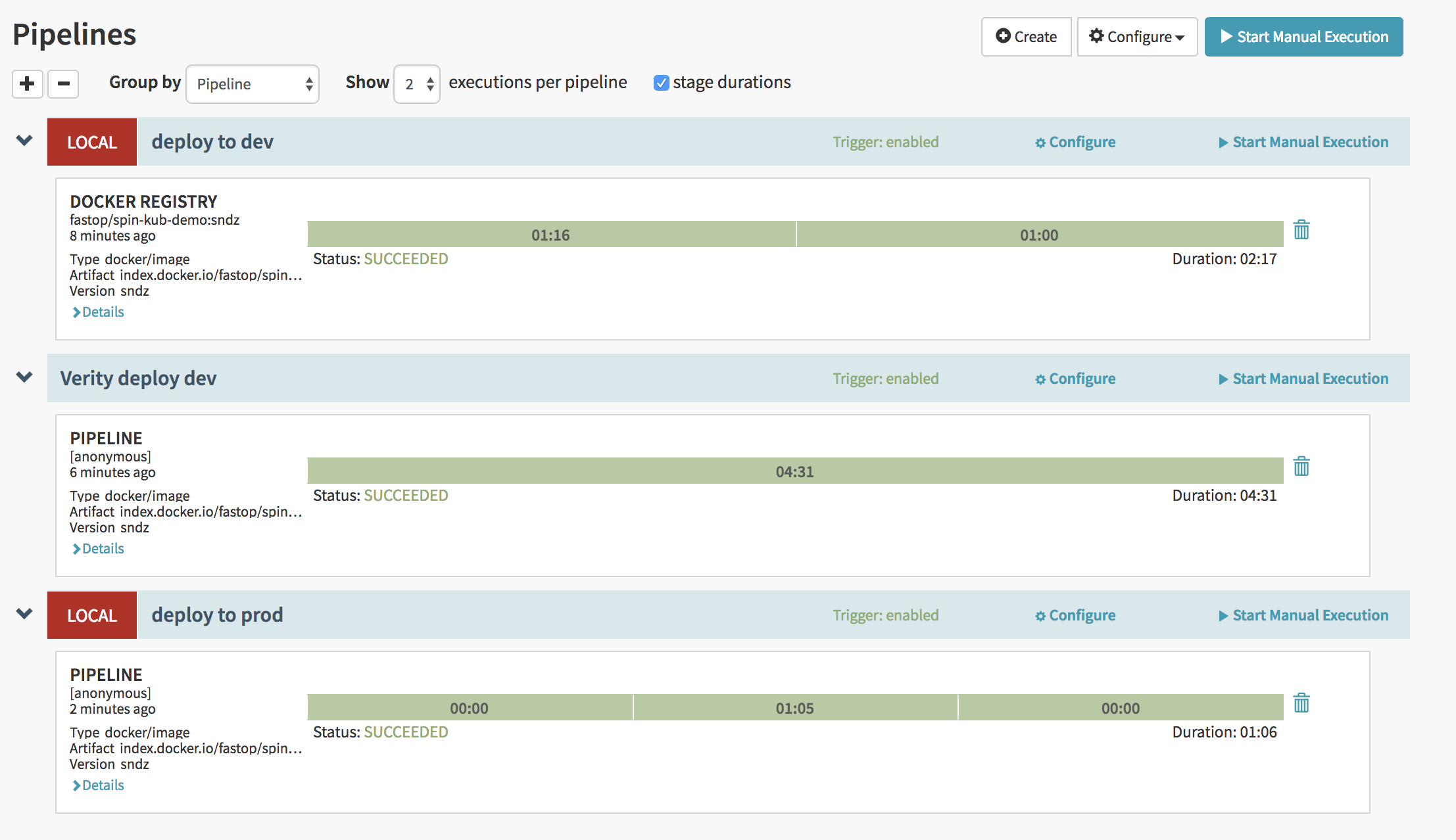Collapse the Verity deploy dev pipeline group

tap(24, 377)
